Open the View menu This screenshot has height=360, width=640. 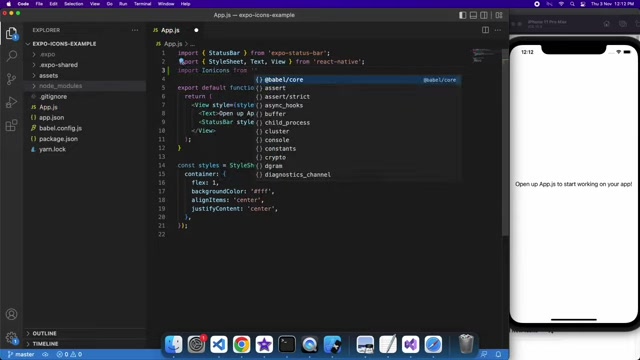click(x=95, y=4)
